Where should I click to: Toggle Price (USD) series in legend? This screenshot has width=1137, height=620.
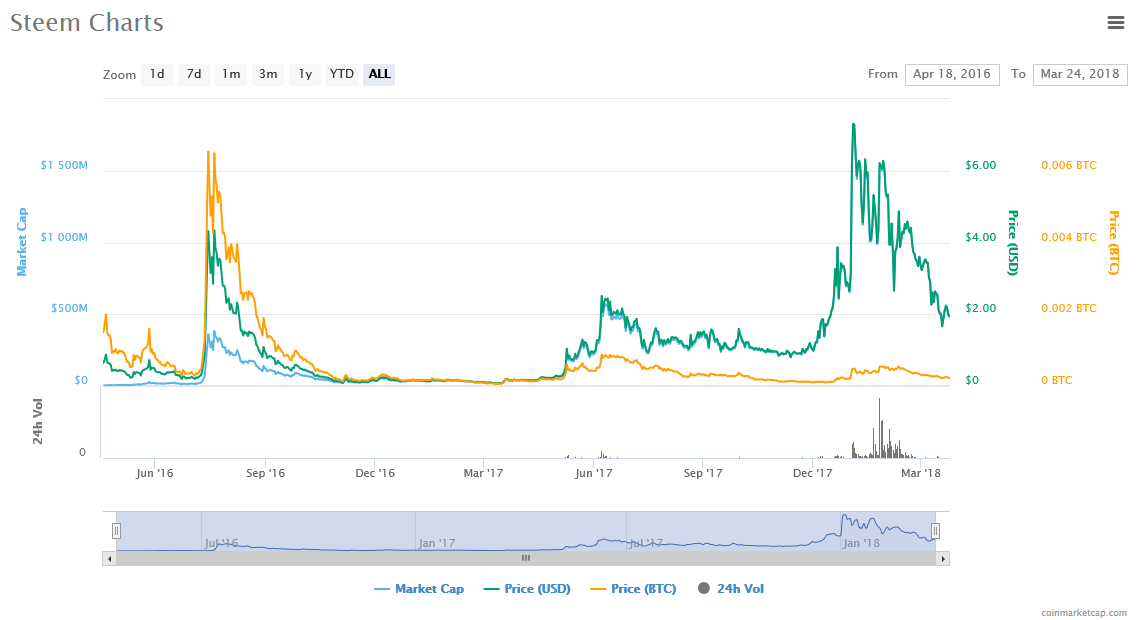(527, 589)
